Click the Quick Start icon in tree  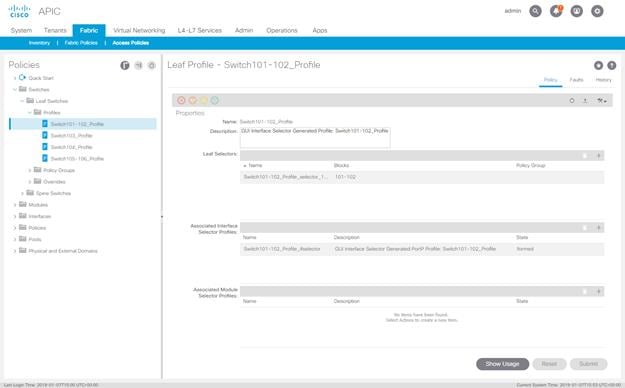click(22, 77)
